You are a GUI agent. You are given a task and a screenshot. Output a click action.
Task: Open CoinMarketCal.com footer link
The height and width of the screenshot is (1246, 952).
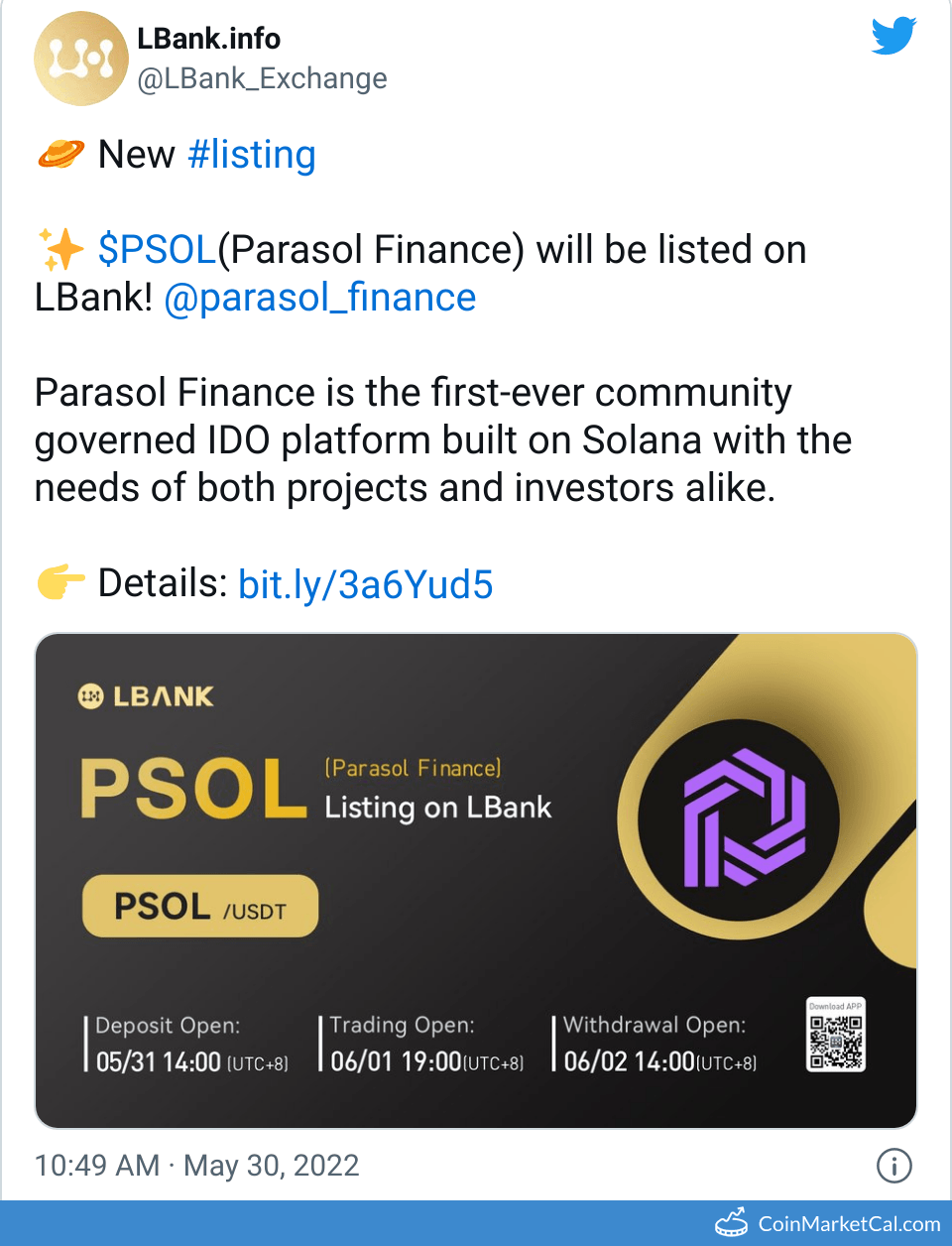click(x=849, y=1224)
